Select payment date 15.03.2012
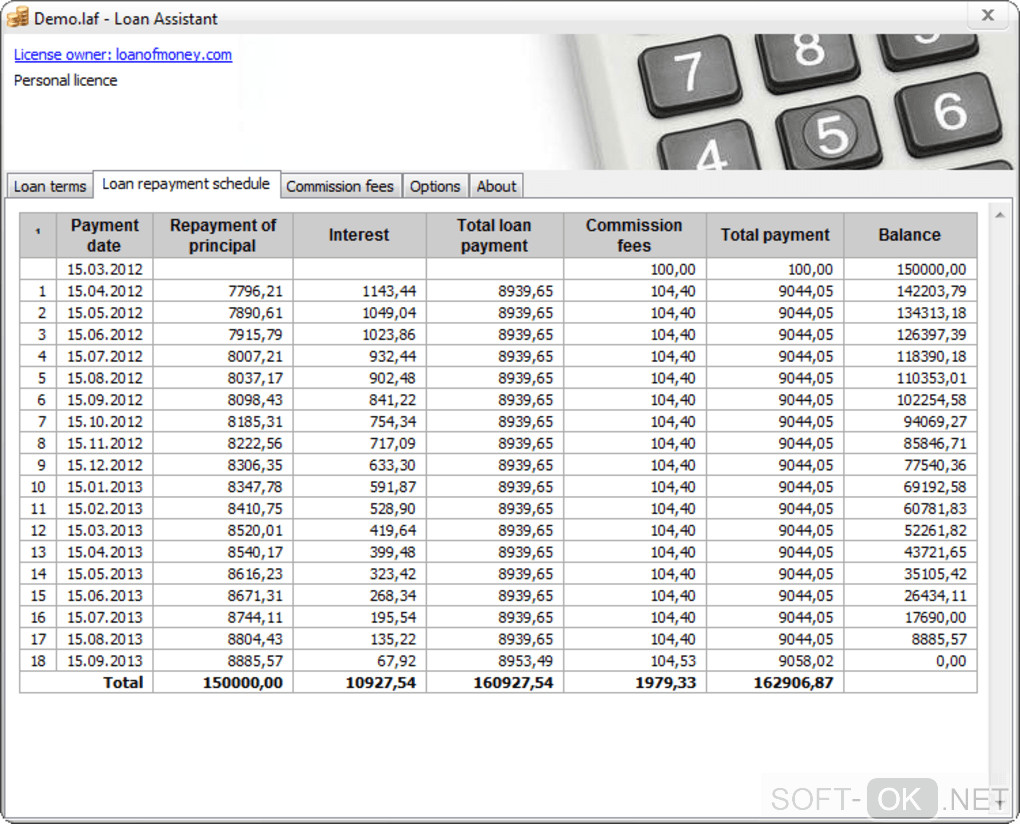The width and height of the screenshot is (1020, 824). [104, 269]
